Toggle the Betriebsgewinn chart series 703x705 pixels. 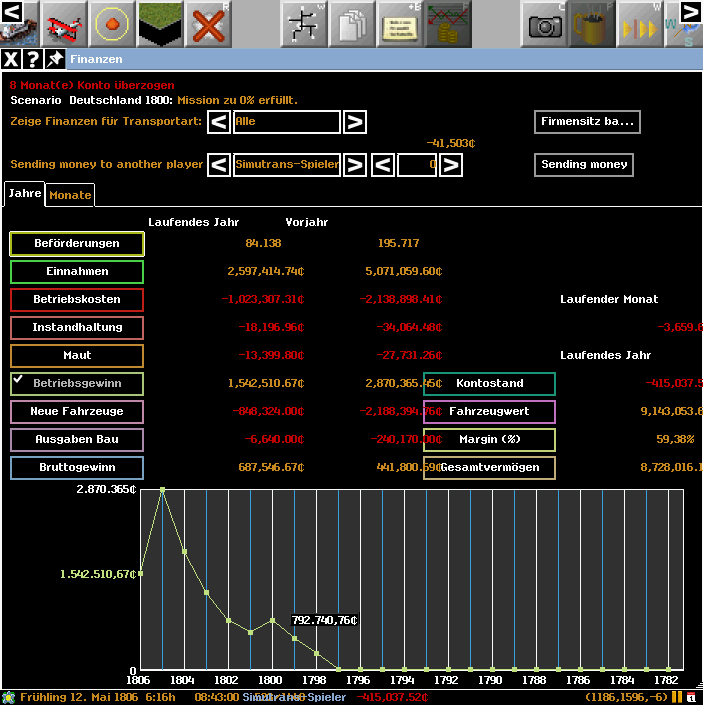click(77, 383)
